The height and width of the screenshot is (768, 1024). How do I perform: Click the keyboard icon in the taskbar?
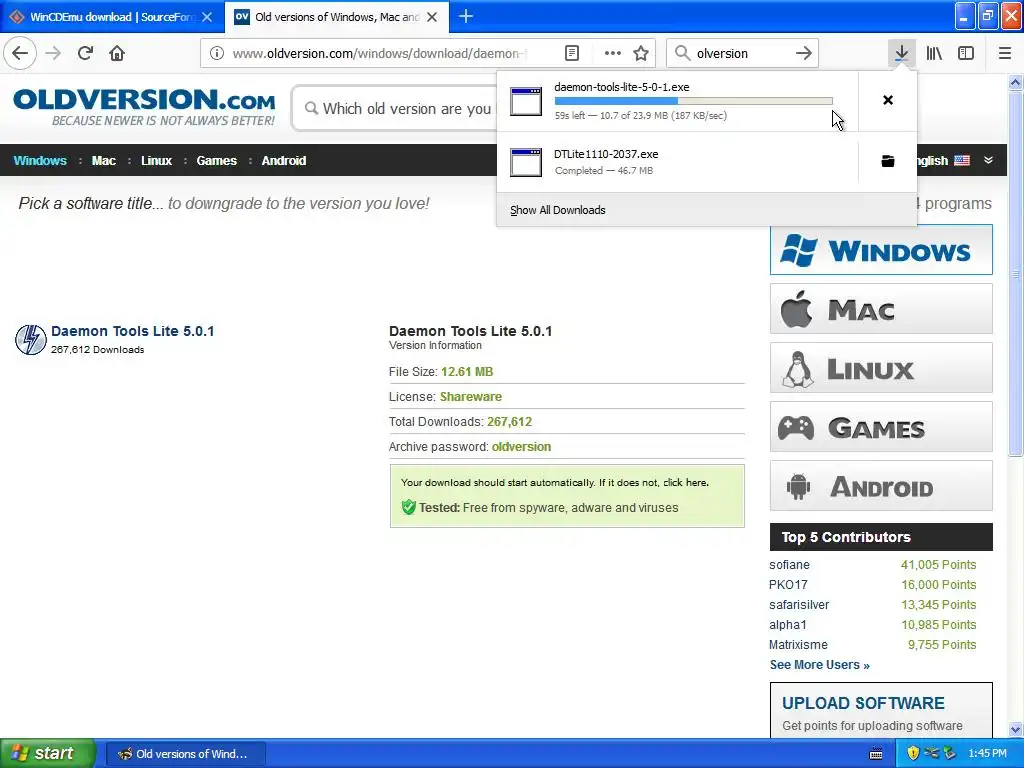pos(876,754)
